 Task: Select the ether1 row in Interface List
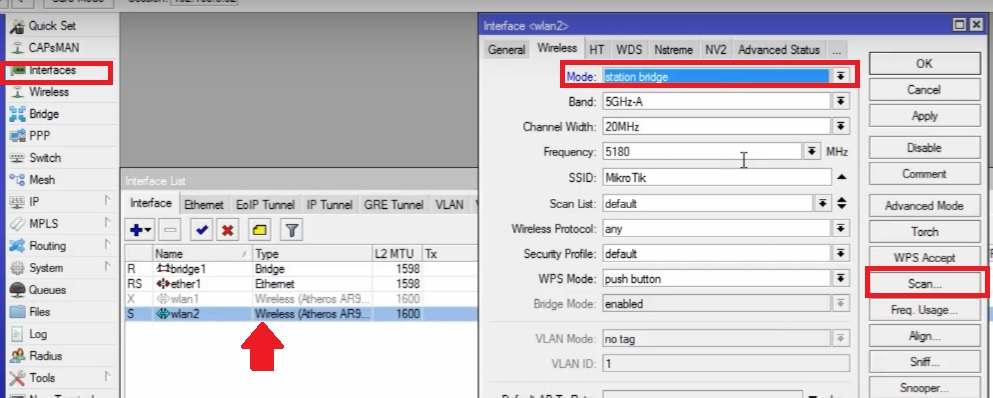[301, 284]
